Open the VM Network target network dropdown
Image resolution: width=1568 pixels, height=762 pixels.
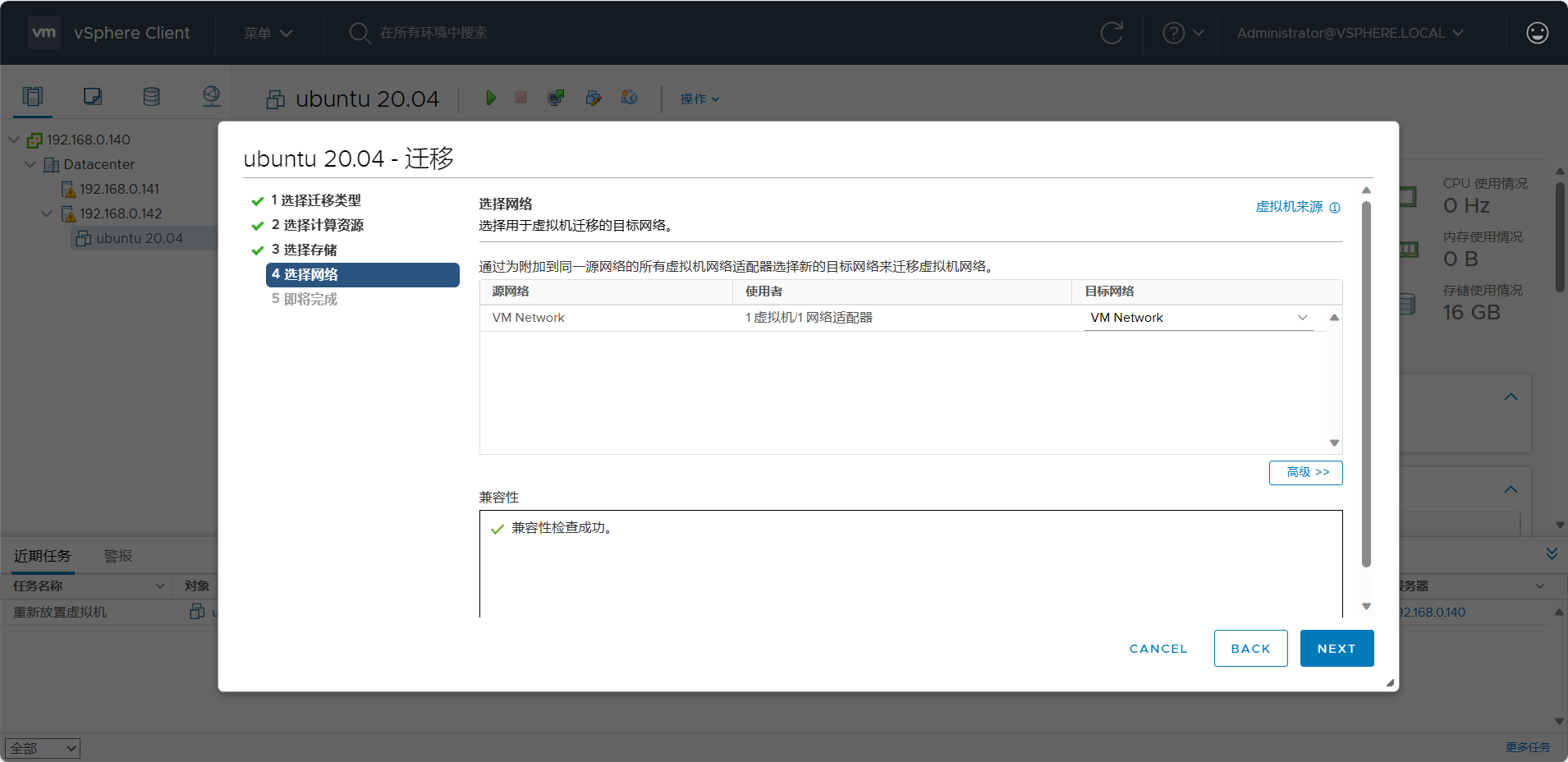tap(1199, 318)
